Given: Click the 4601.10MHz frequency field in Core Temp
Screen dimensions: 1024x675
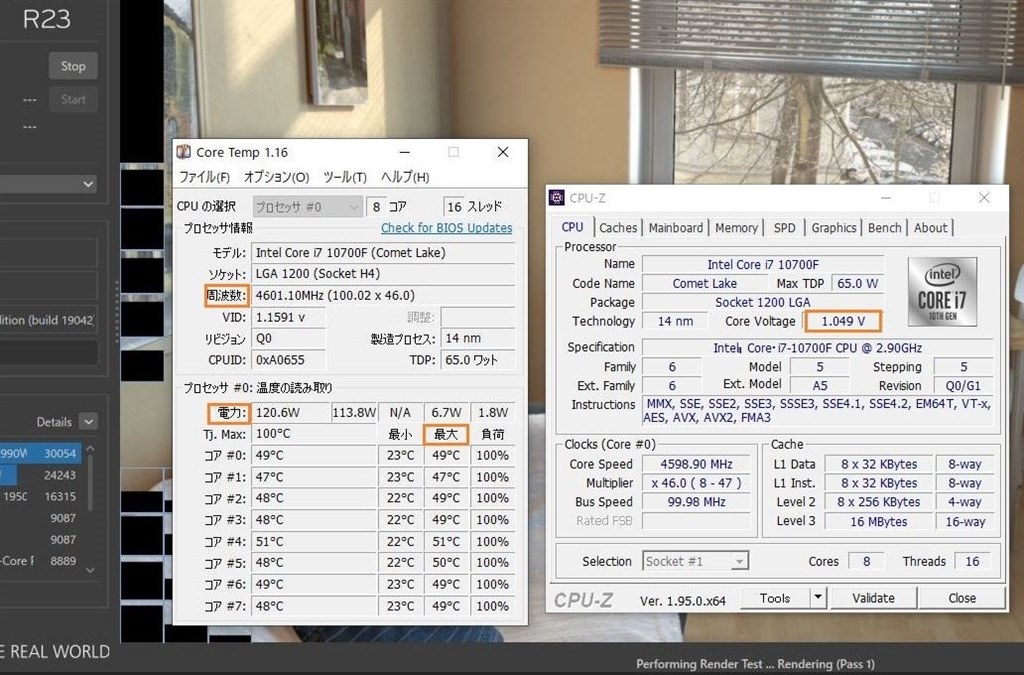Looking at the screenshot, I should click(383, 295).
